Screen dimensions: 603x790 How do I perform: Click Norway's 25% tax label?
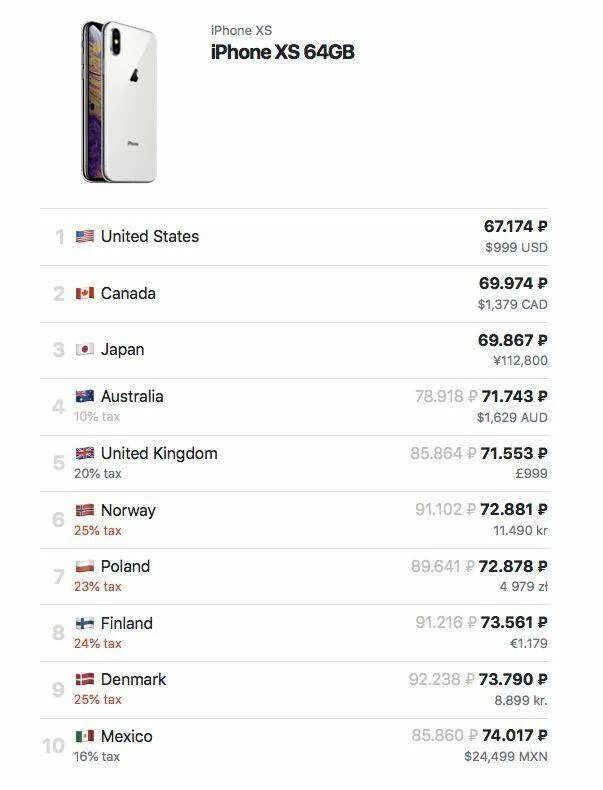tap(97, 530)
